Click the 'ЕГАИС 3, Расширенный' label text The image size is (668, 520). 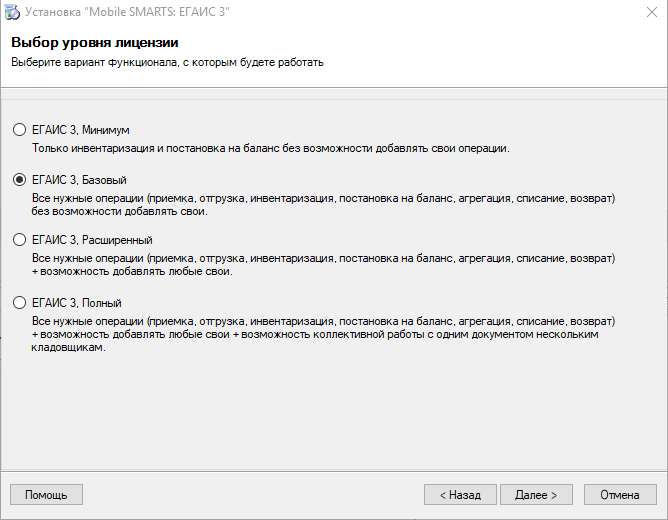click(x=92, y=240)
